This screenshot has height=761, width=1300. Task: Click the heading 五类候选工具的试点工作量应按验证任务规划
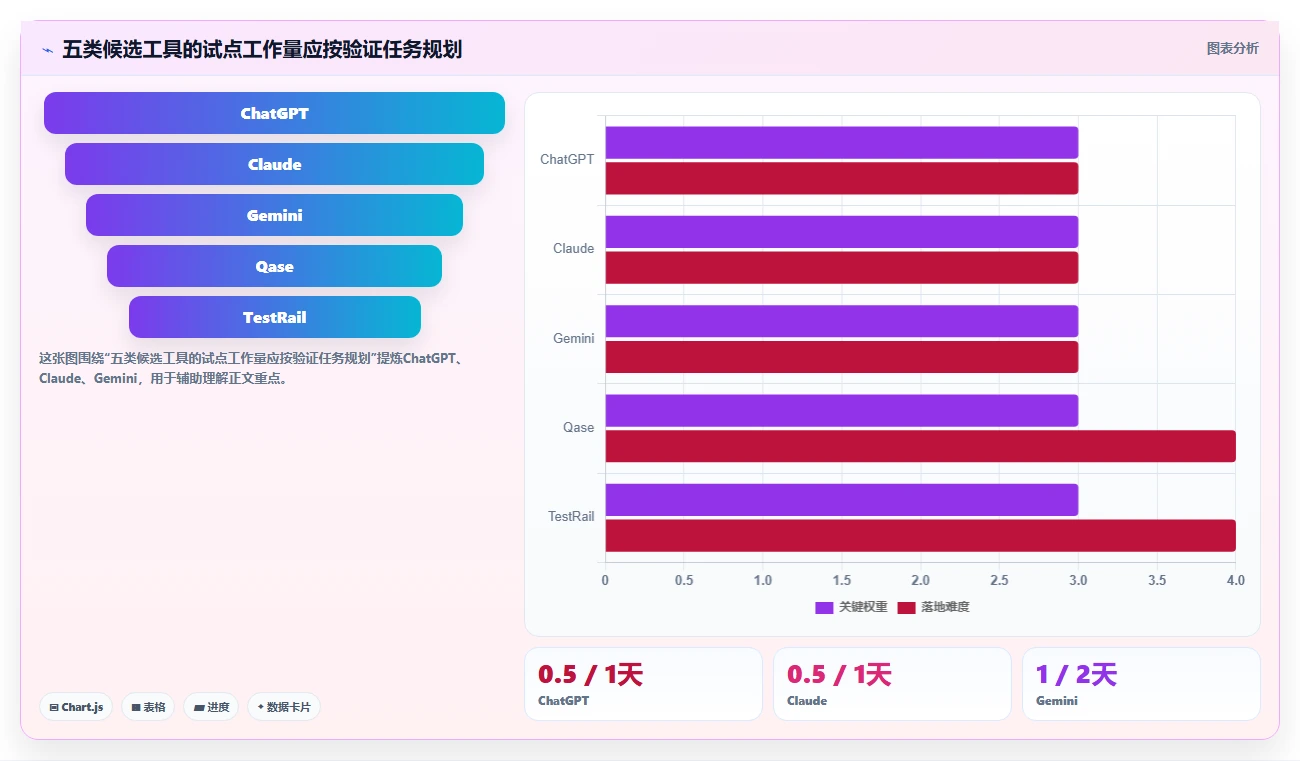coord(262,49)
